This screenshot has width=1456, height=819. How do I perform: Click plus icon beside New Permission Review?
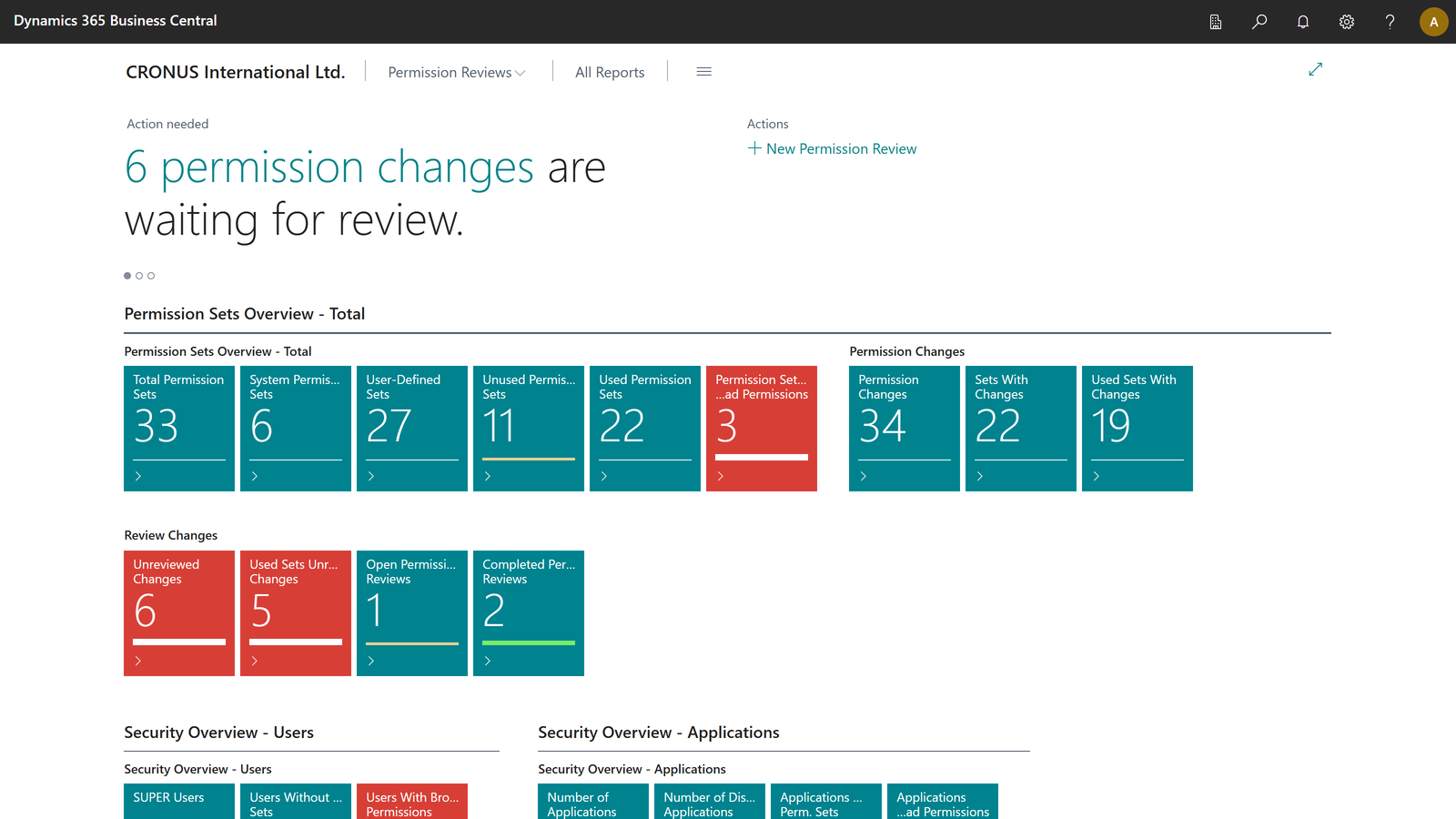click(x=754, y=148)
